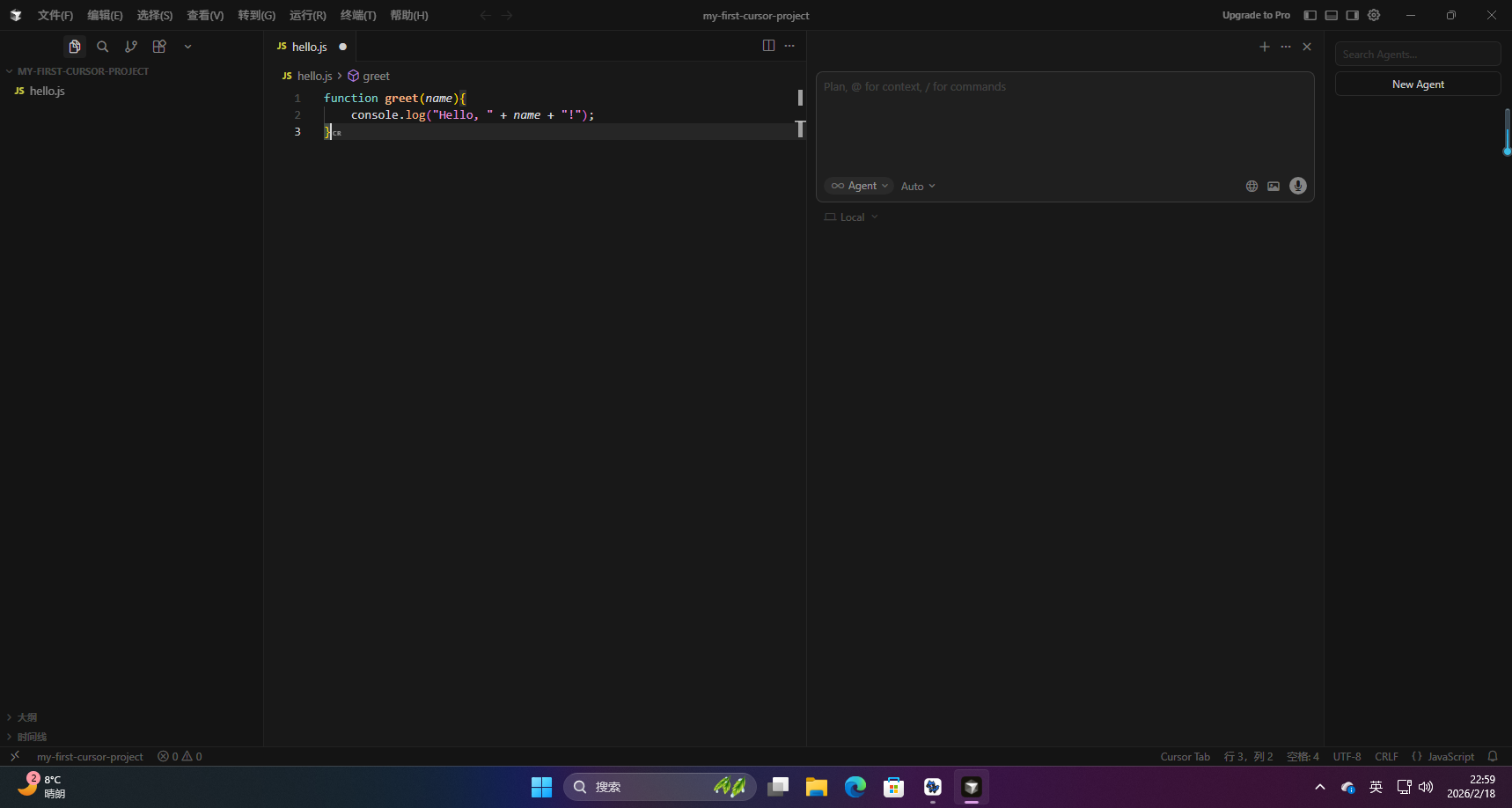Open the notifications bell icon

click(1493, 757)
